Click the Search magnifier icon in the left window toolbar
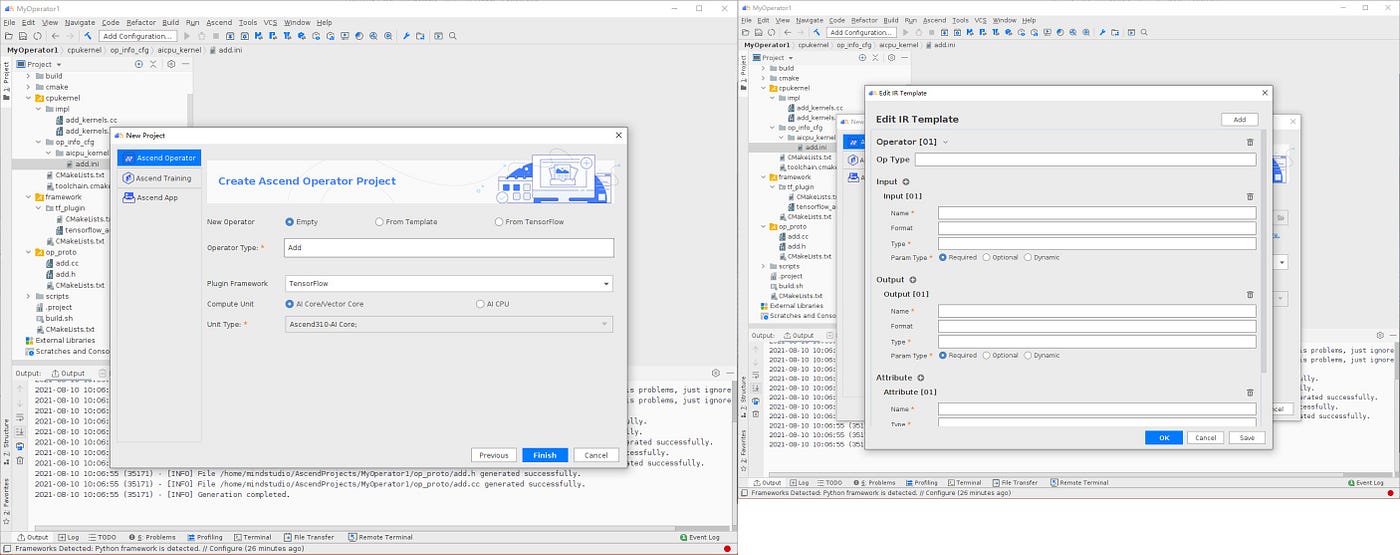1400x555 pixels. coord(452,36)
